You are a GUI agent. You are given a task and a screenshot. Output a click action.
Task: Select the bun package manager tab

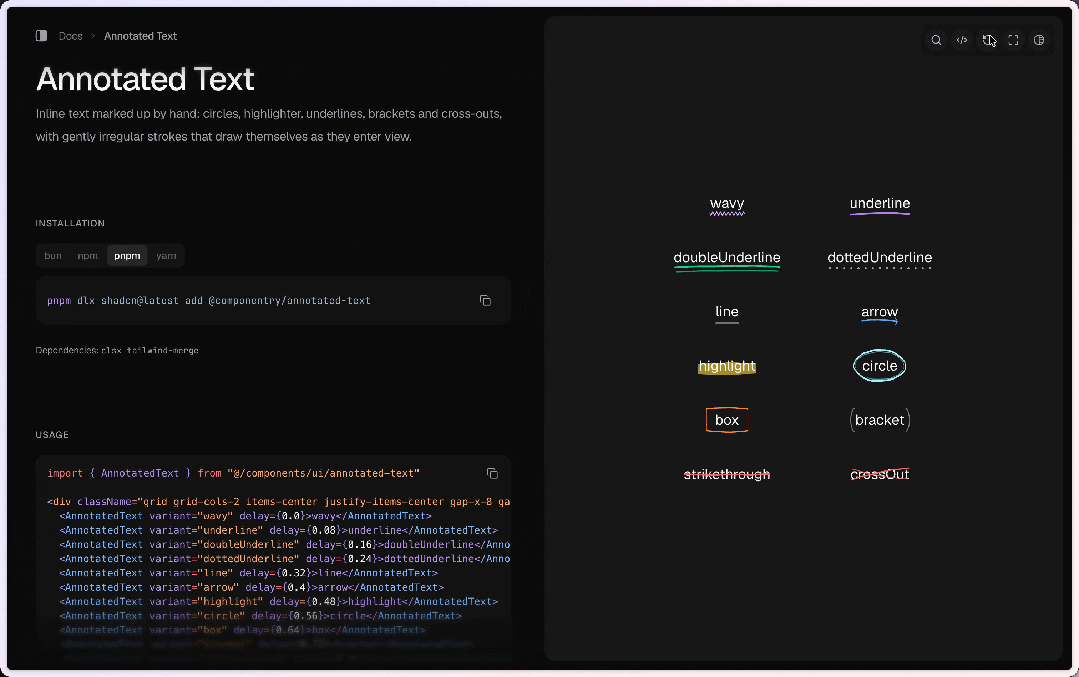53,256
